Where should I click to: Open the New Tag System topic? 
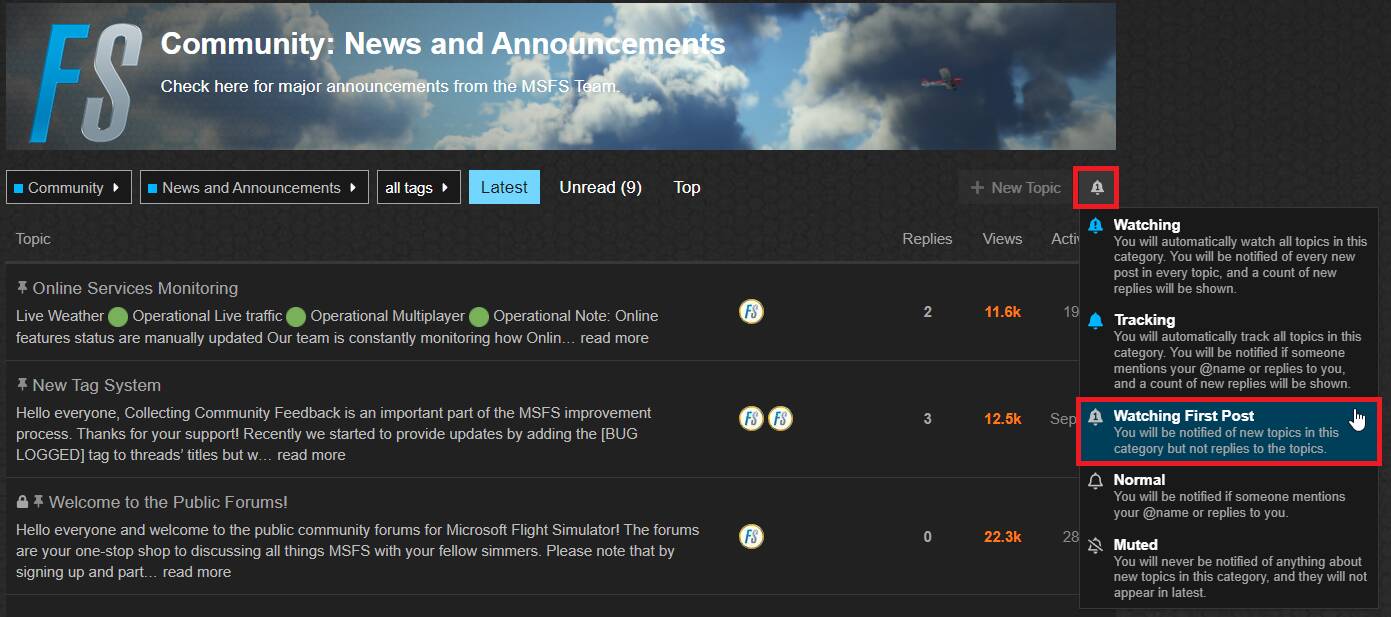(96, 385)
